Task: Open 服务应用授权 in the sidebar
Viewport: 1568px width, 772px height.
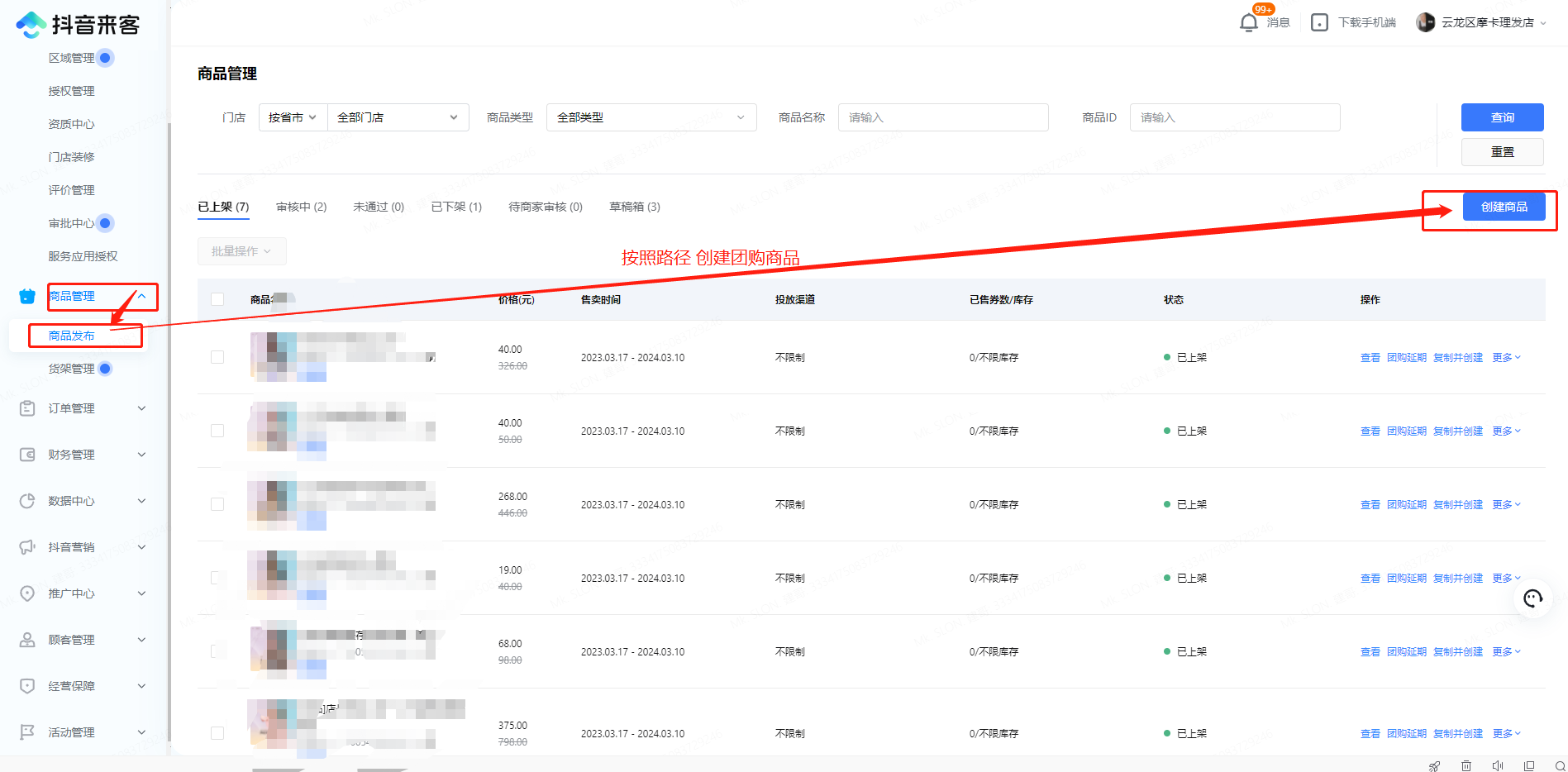Action: 83,256
